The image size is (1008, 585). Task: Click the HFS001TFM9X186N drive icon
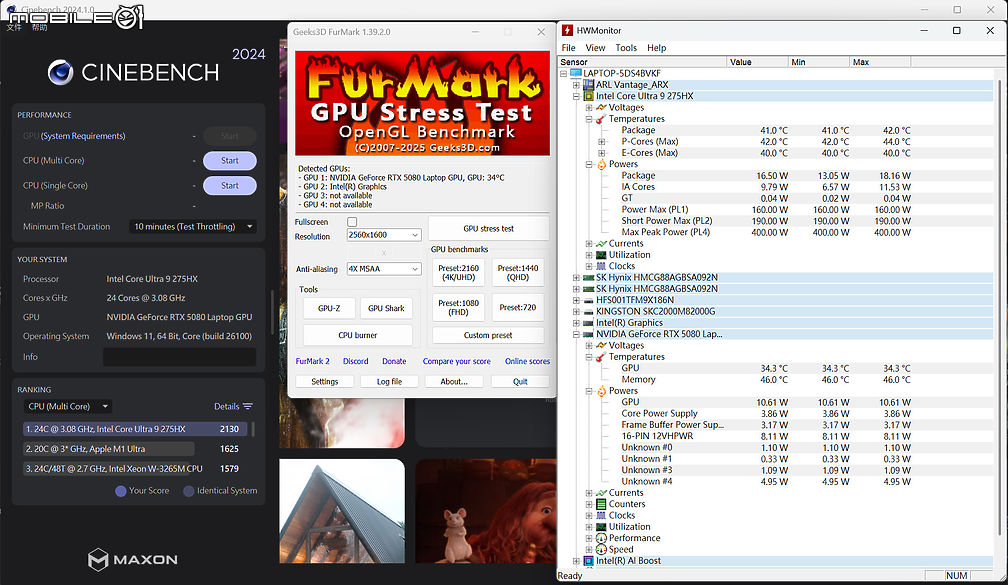pyautogui.click(x=588, y=300)
